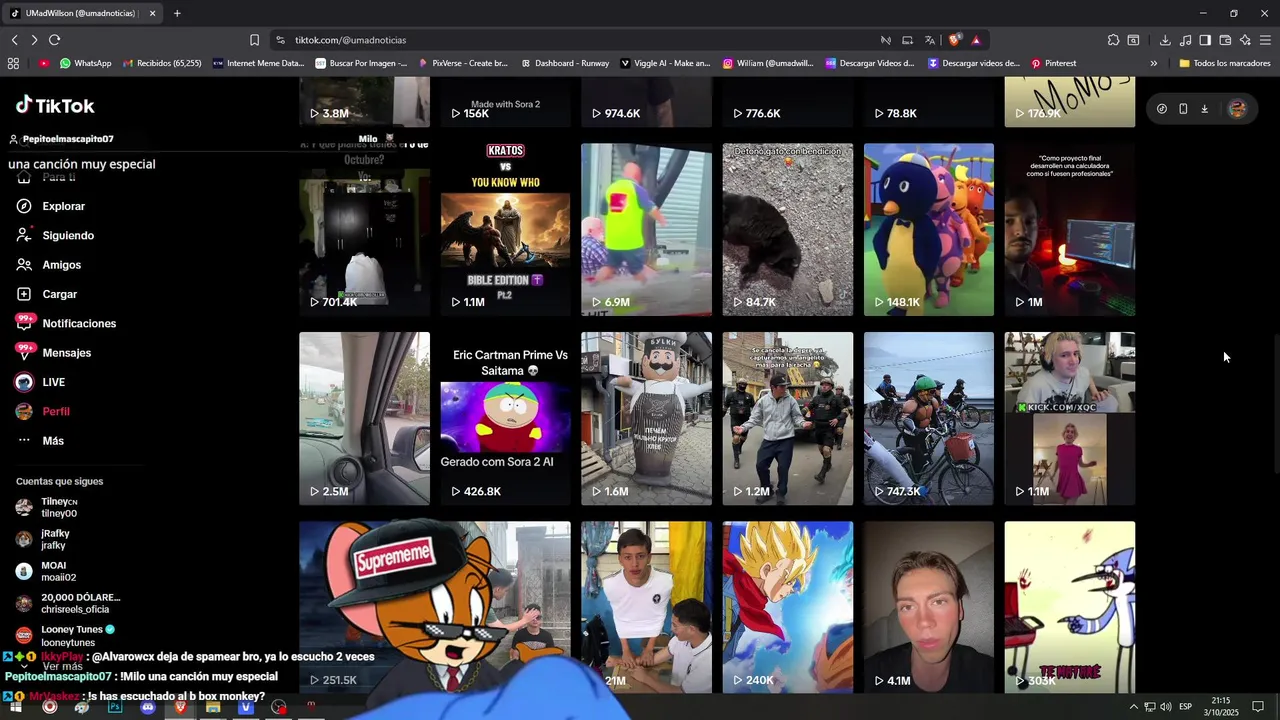
Task: Open Todos los marcadores folder
Action: pos(1225,63)
